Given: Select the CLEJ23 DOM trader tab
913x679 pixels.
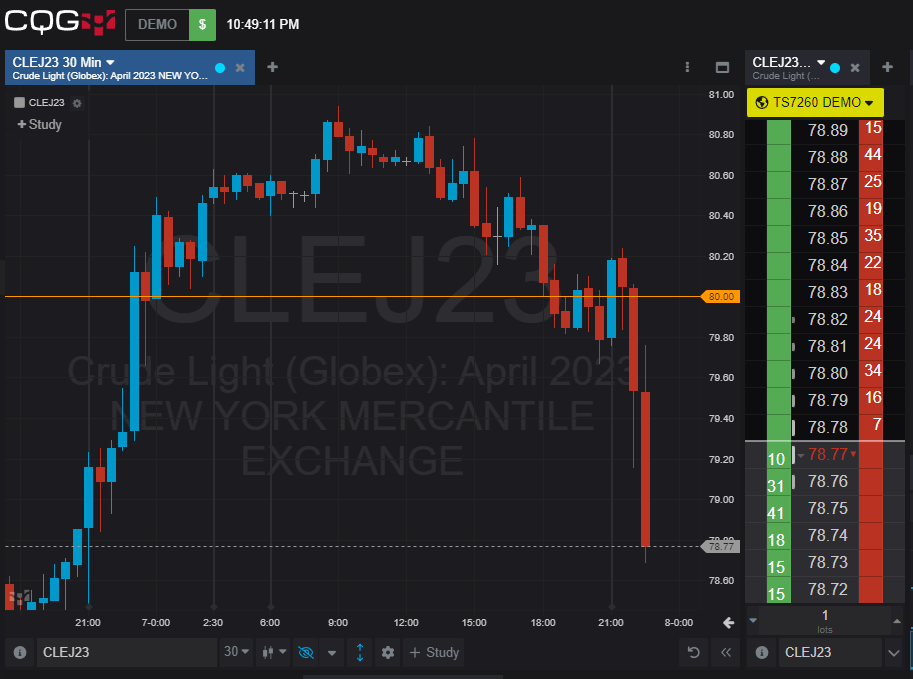Looking at the screenshot, I should click(806, 68).
